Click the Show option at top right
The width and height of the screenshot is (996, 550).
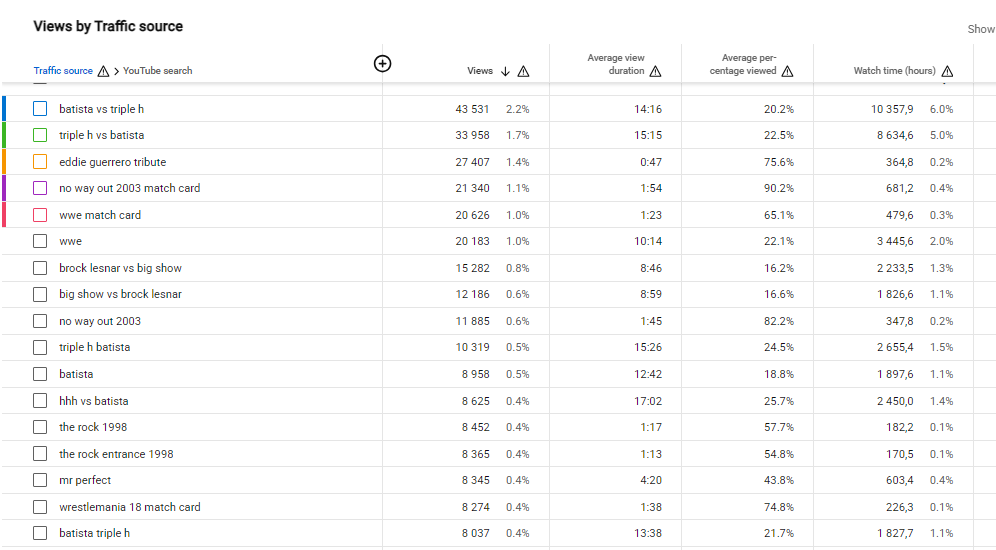click(981, 29)
